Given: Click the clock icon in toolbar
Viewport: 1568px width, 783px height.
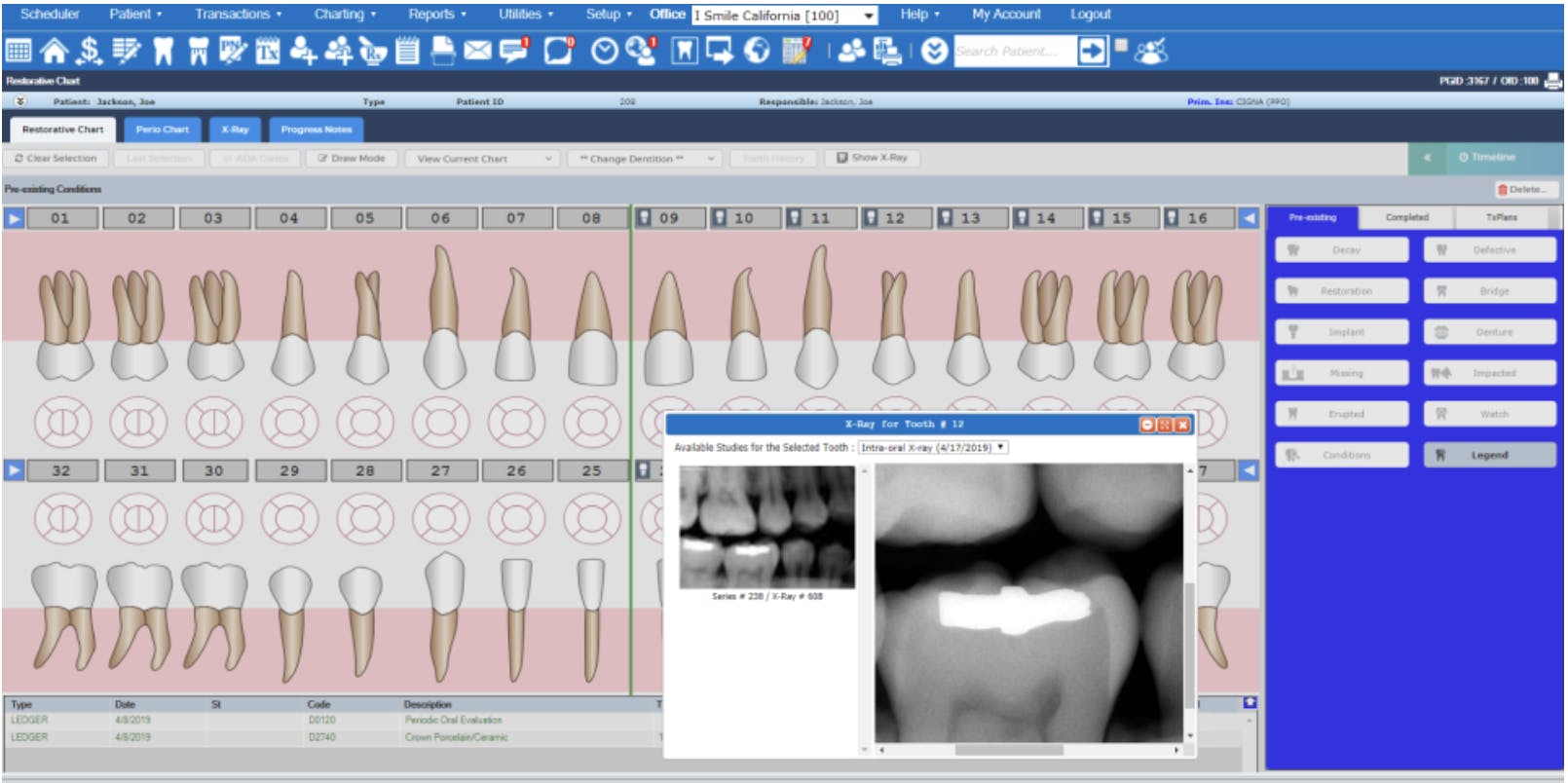Looking at the screenshot, I should 605,51.
